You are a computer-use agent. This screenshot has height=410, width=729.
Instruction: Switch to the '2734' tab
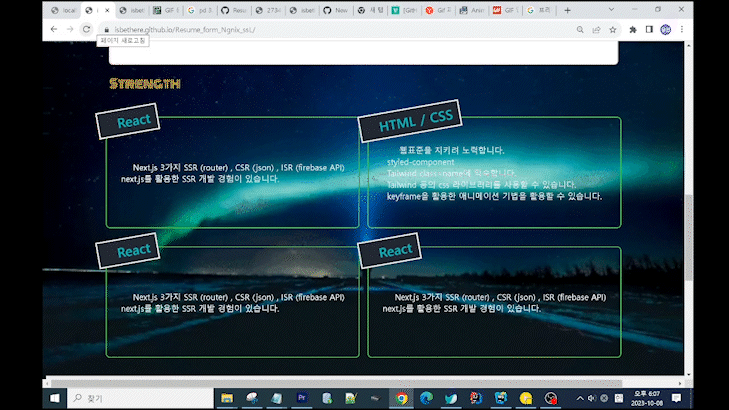pos(268,10)
